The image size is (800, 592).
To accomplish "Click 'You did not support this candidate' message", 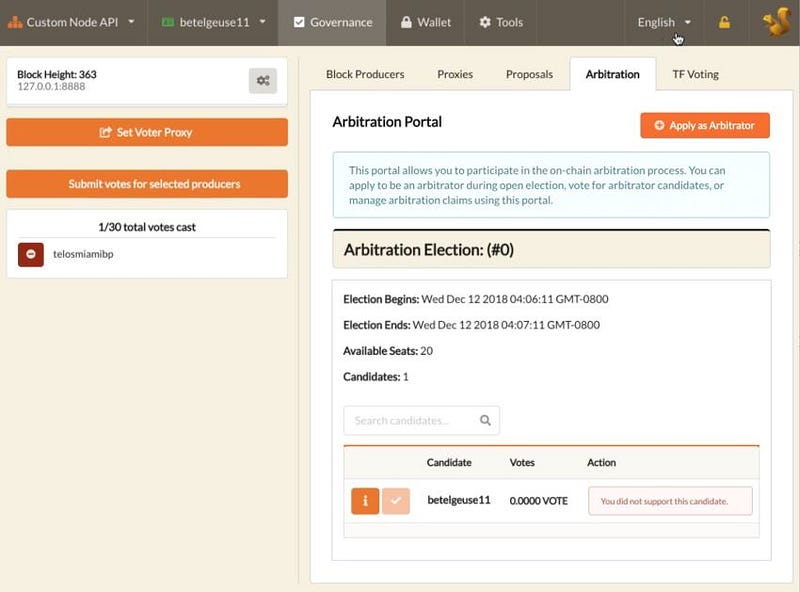I will [x=670, y=501].
